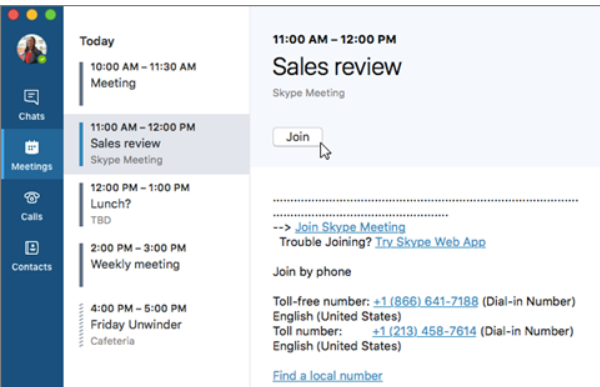Open the Chats section icon
600x387 pixels.
point(31,97)
